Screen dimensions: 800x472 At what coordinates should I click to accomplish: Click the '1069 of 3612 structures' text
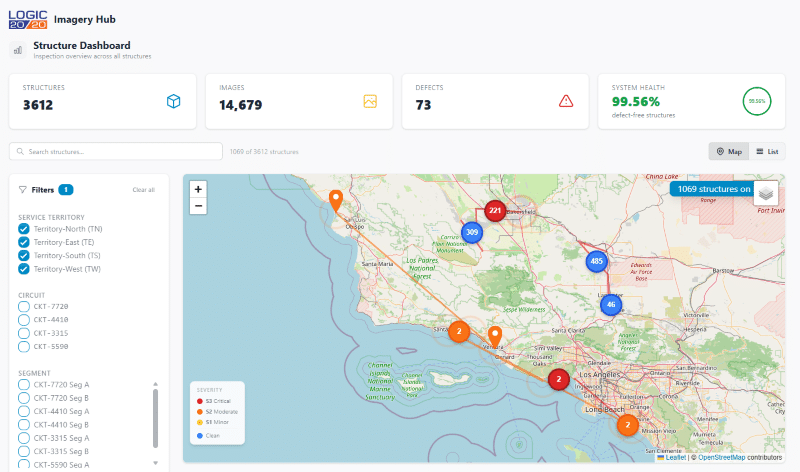pyautogui.click(x=264, y=152)
